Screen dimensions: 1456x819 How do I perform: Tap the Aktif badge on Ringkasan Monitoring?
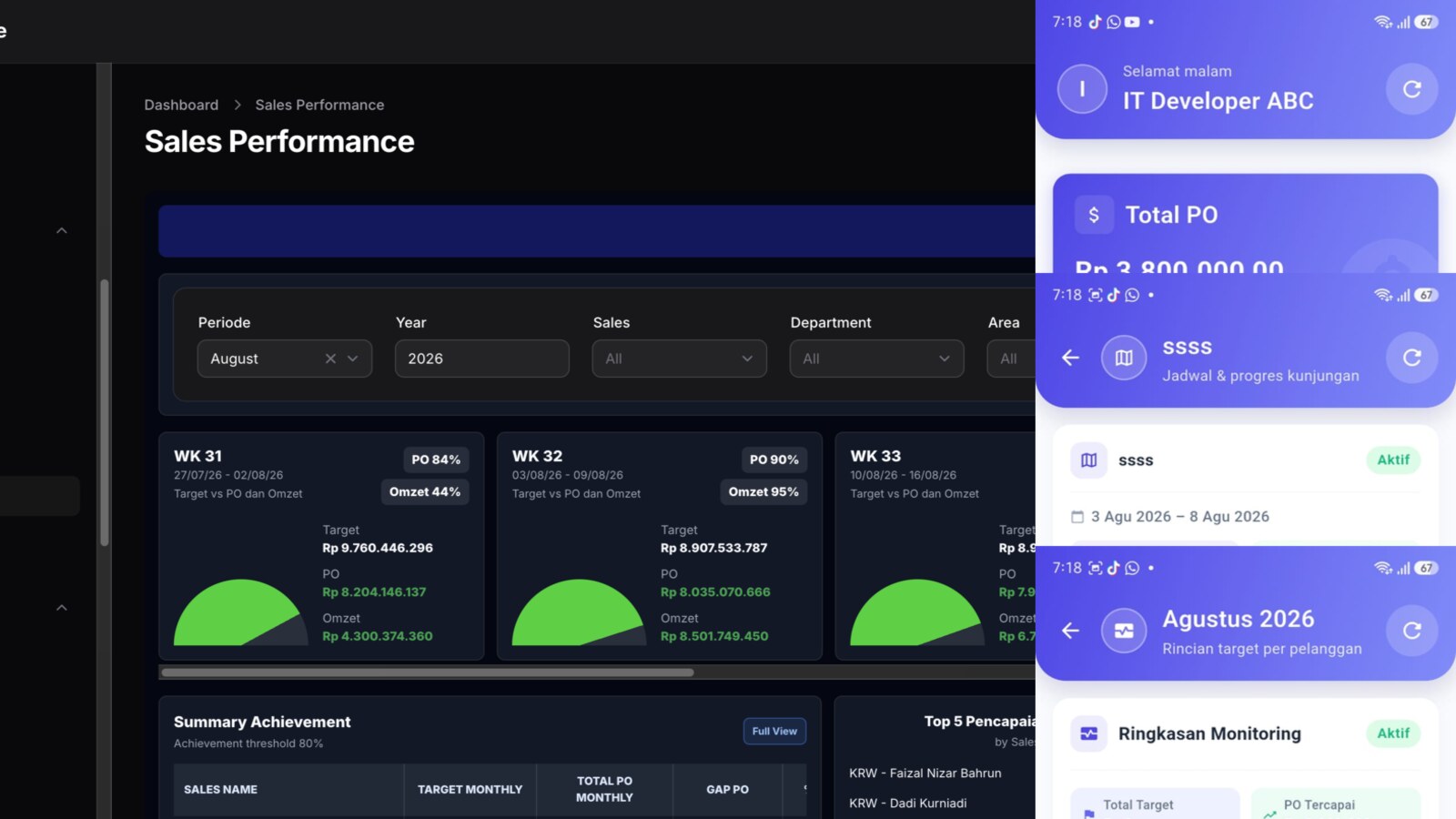coord(1393,733)
